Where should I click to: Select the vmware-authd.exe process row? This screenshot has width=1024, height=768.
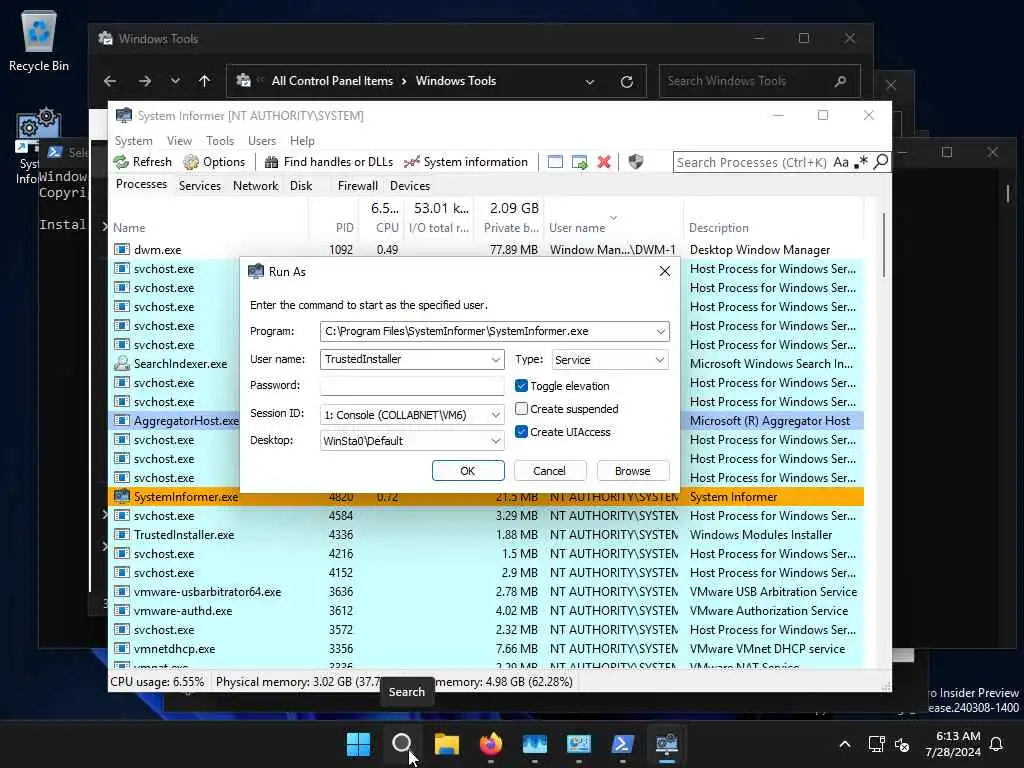point(486,611)
